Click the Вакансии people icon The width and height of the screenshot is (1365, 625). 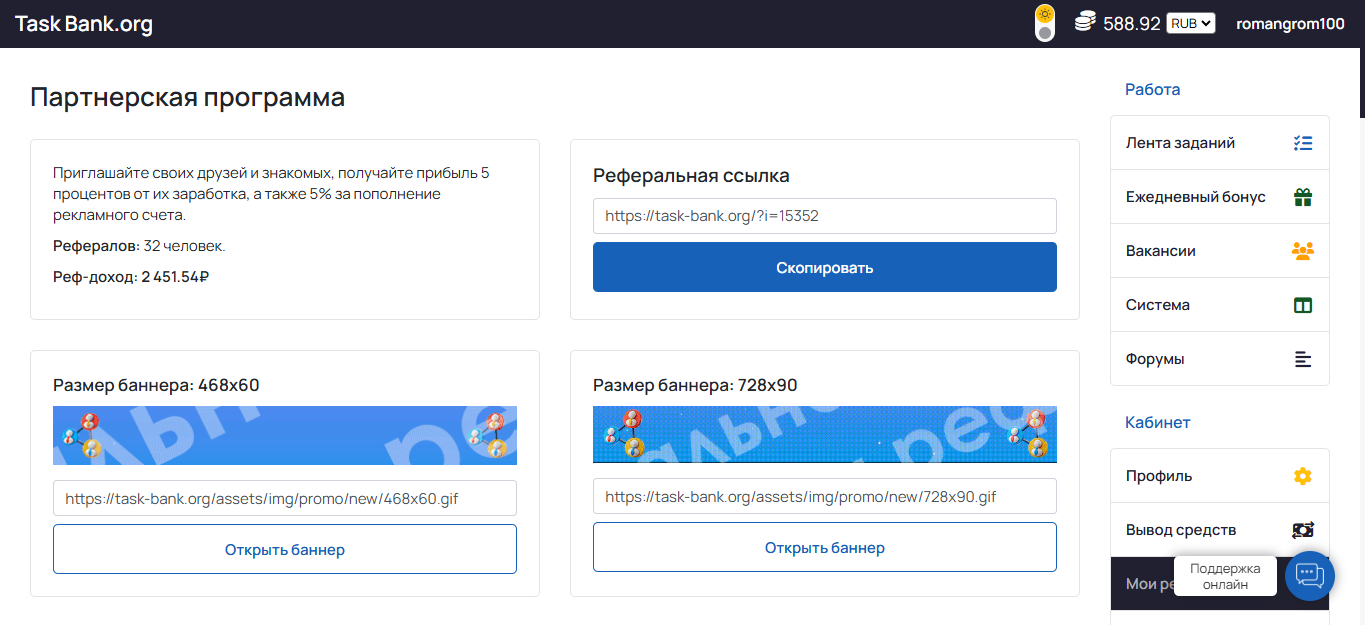1302,251
